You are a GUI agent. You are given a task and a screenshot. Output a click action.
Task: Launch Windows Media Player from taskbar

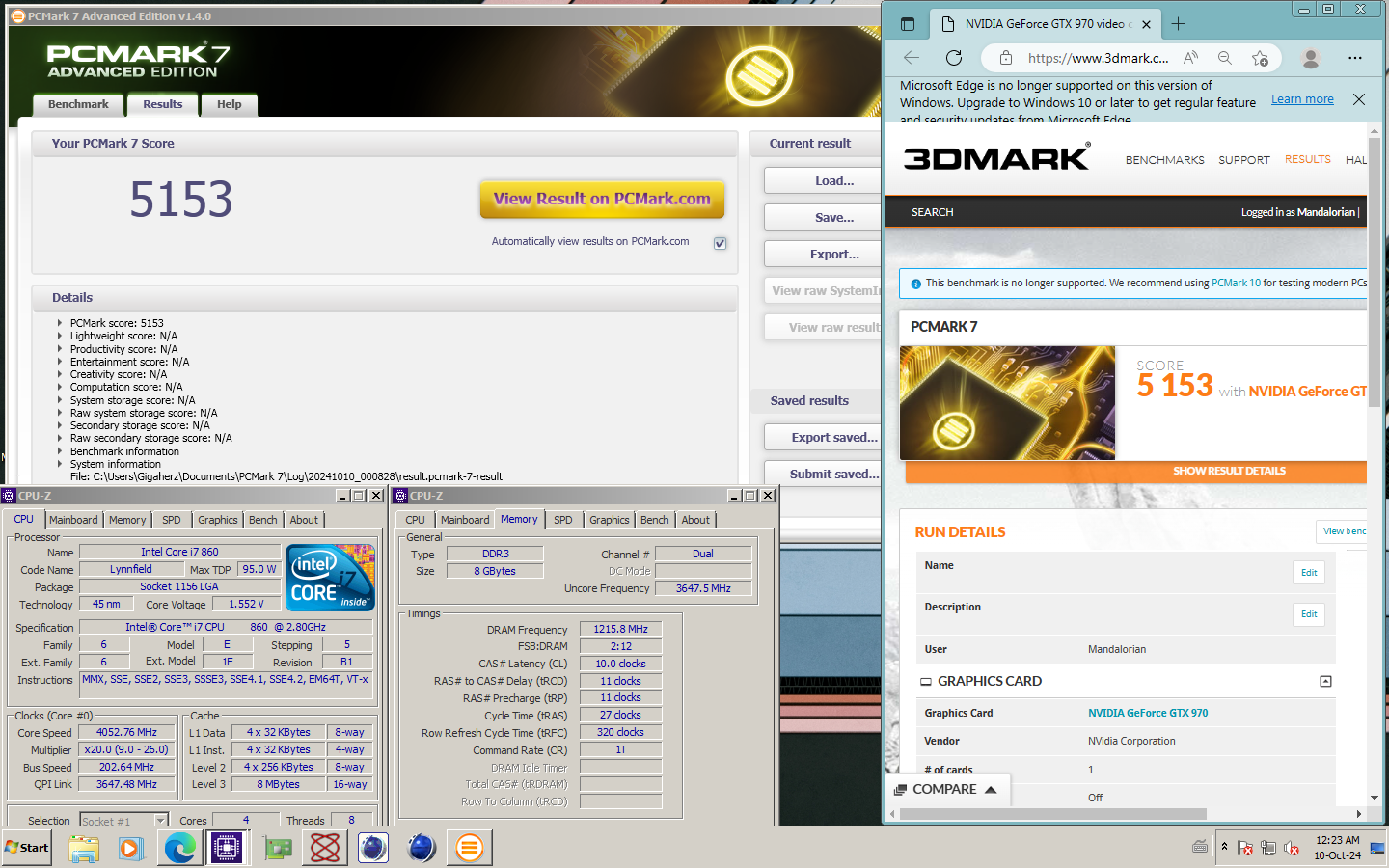tap(131, 848)
